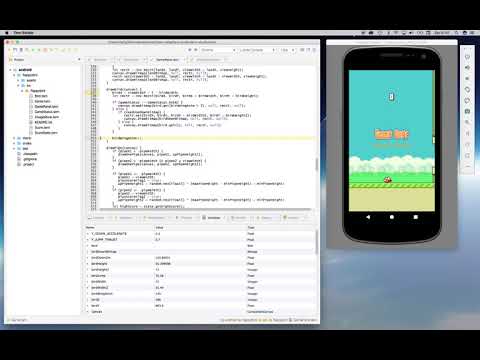
Task: Click the score number at top of game
Action: [392, 97]
